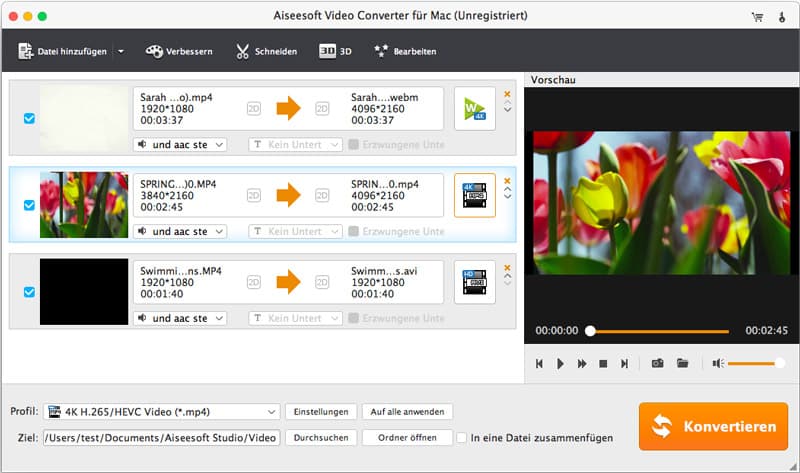
Task: Click the register key icon in title bar
Action: [782, 17]
